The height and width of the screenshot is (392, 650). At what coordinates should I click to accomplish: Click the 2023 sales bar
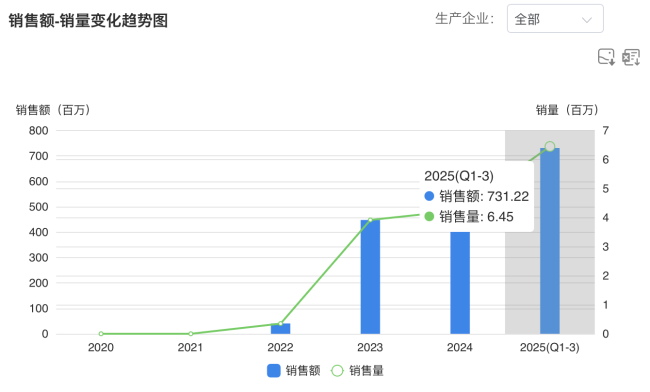pos(370,277)
